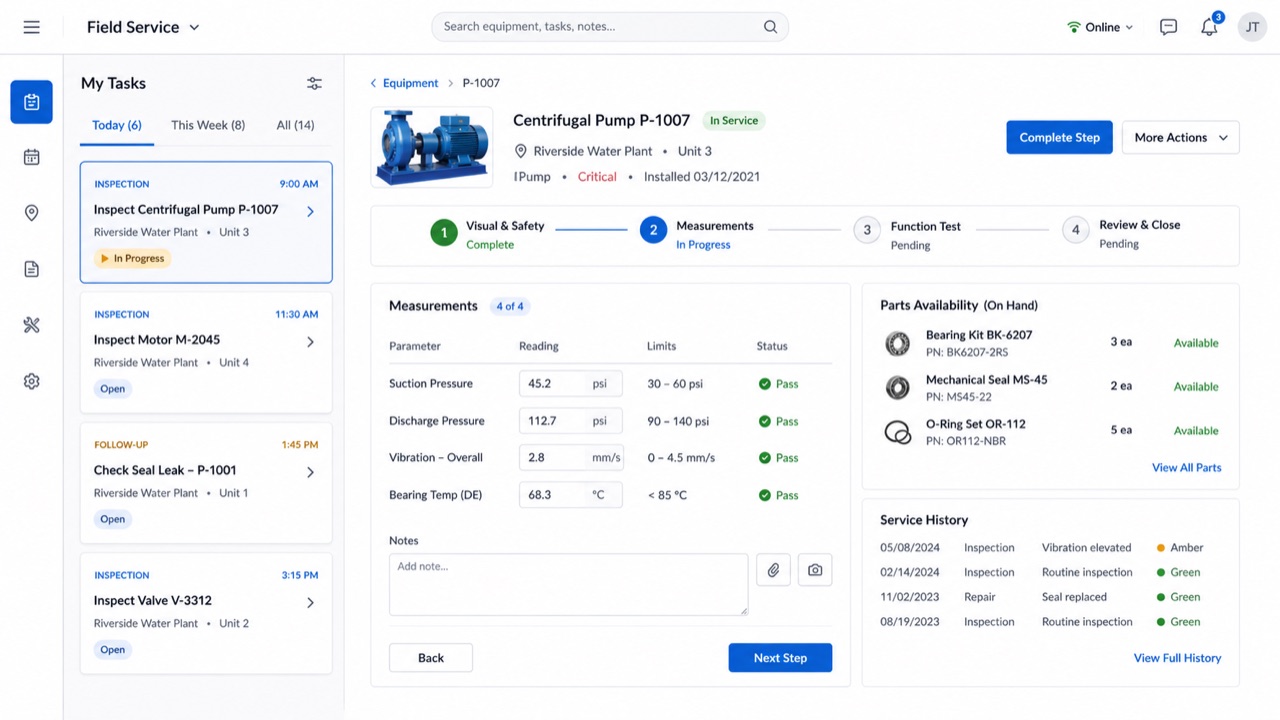Open Inspect Valve V-3312 task chevron
1280x720 pixels.
tap(310, 603)
